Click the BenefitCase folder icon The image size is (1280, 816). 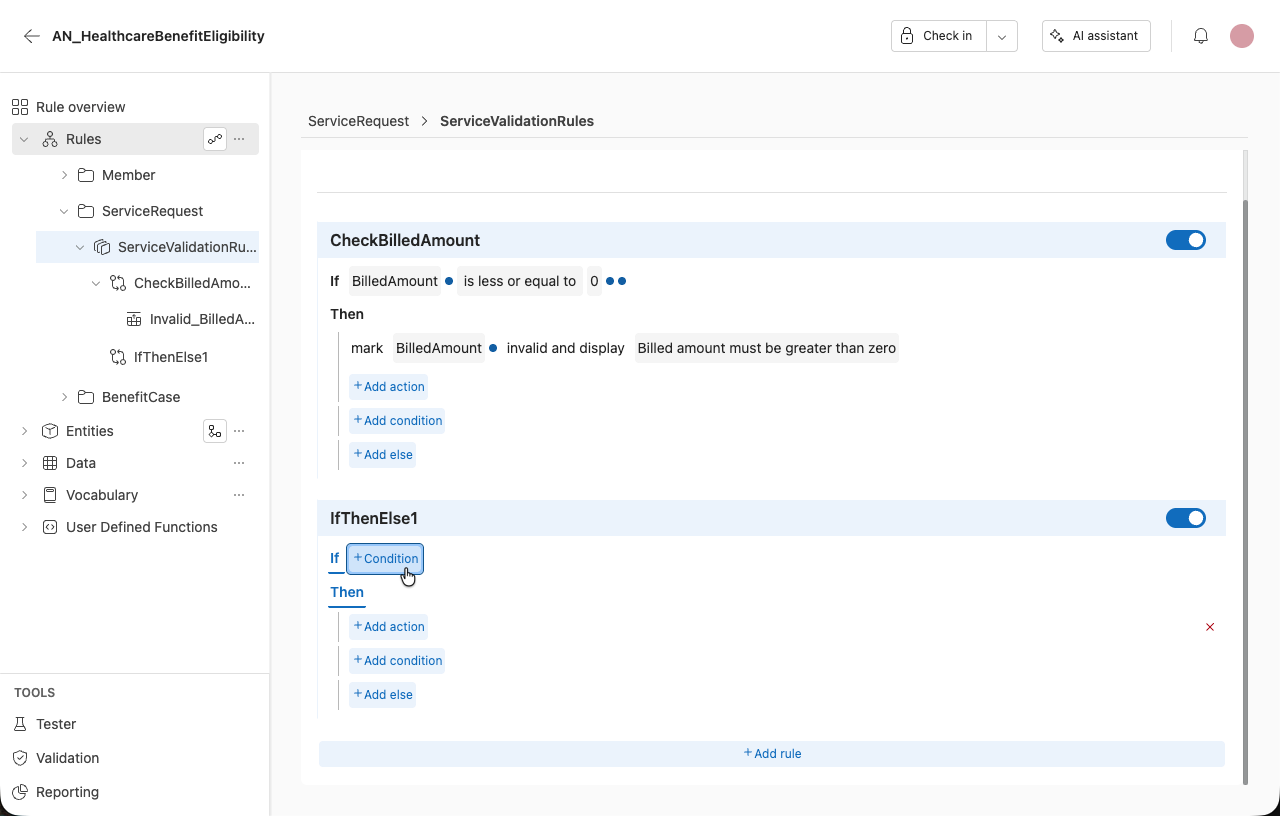pyautogui.click(x=86, y=397)
